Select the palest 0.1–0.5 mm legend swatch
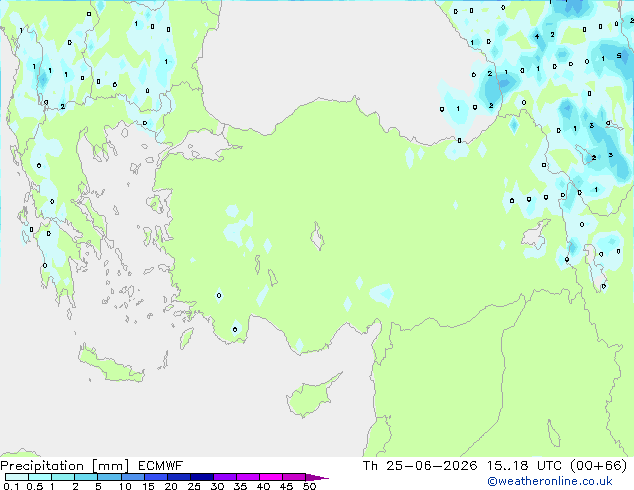The image size is (634, 490). click(x=17, y=477)
